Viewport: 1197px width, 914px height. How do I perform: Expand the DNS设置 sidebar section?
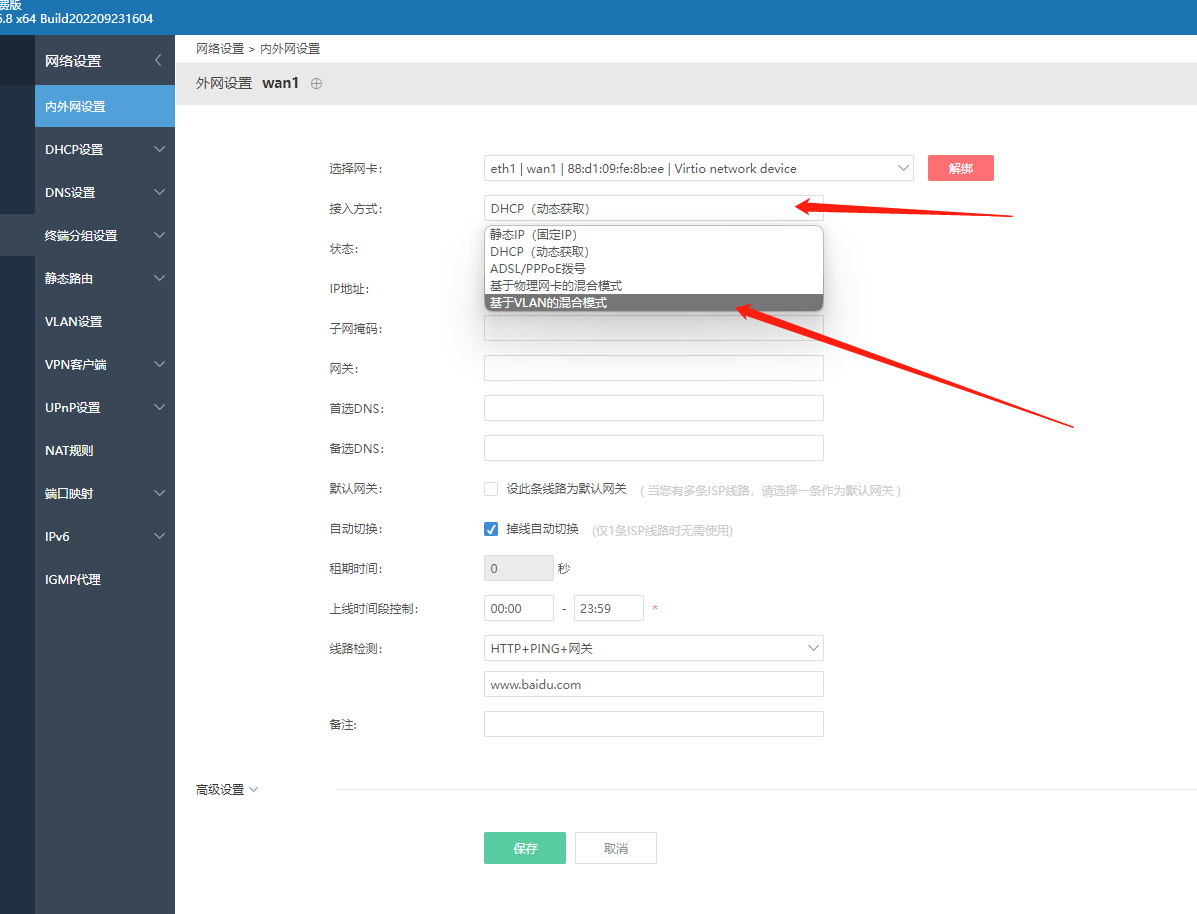[x=105, y=192]
